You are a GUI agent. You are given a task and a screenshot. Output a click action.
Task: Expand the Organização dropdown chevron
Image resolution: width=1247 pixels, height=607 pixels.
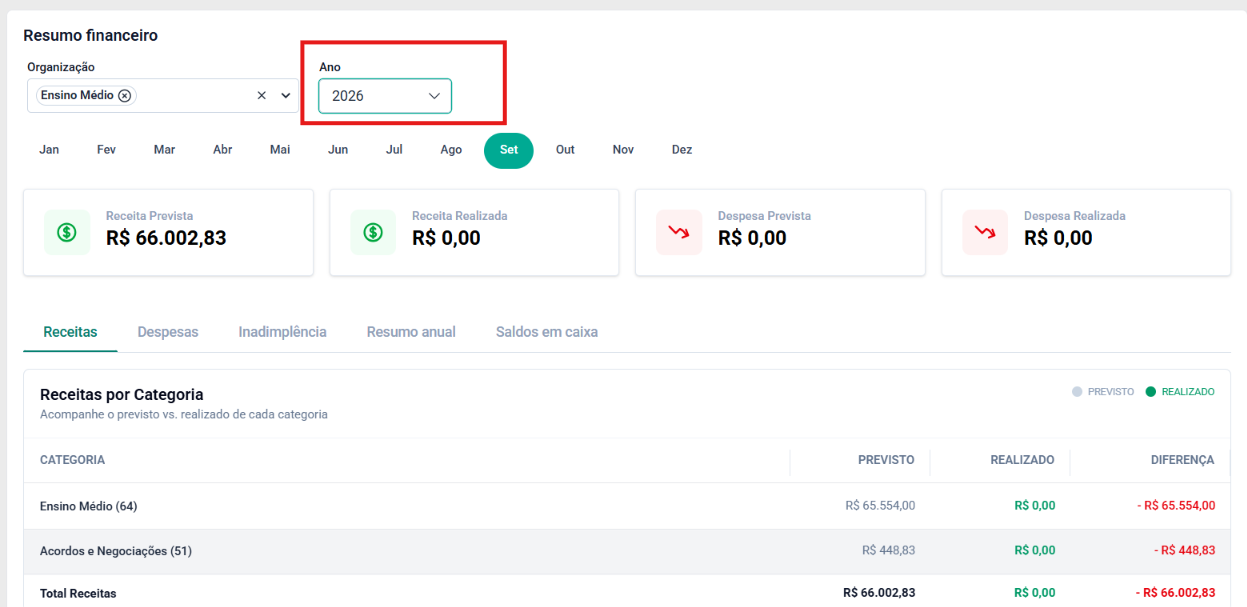(286, 96)
